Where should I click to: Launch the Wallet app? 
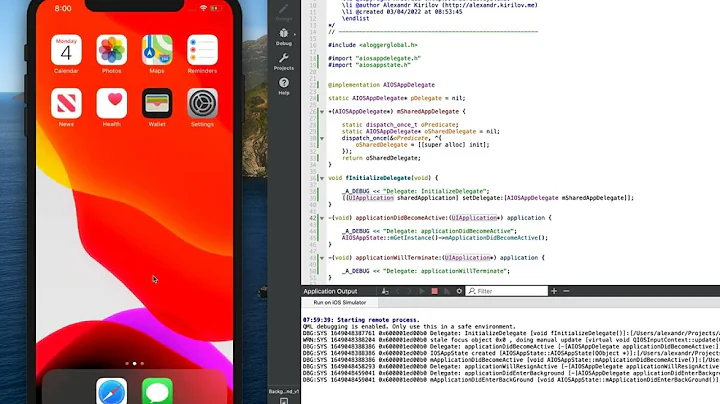click(x=157, y=103)
